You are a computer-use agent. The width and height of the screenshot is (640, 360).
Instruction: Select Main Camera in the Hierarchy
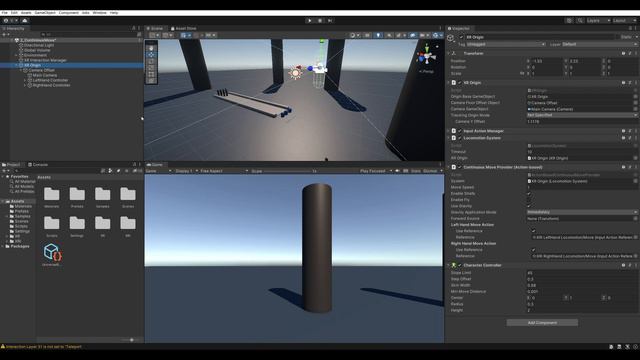[44, 75]
